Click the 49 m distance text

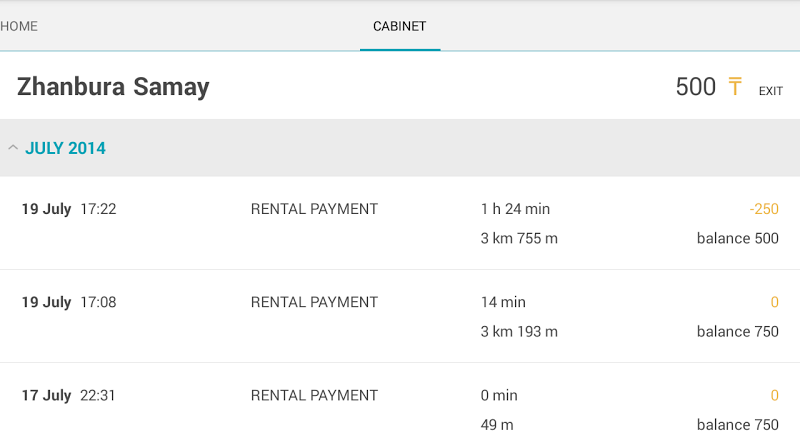pyautogui.click(x=497, y=424)
